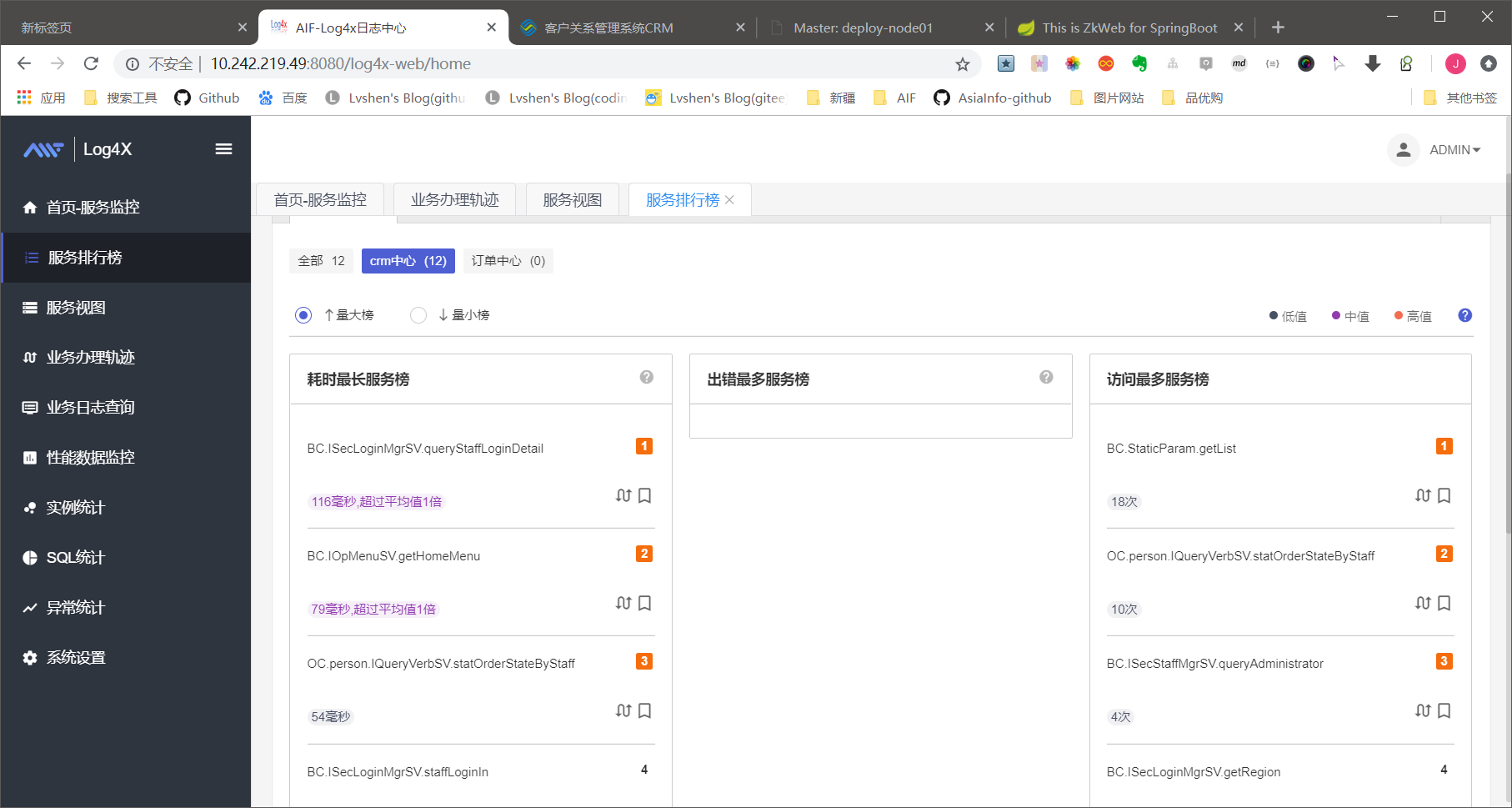Filter by 全部 12
Image resolution: width=1512 pixels, height=808 pixels.
pyautogui.click(x=321, y=261)
